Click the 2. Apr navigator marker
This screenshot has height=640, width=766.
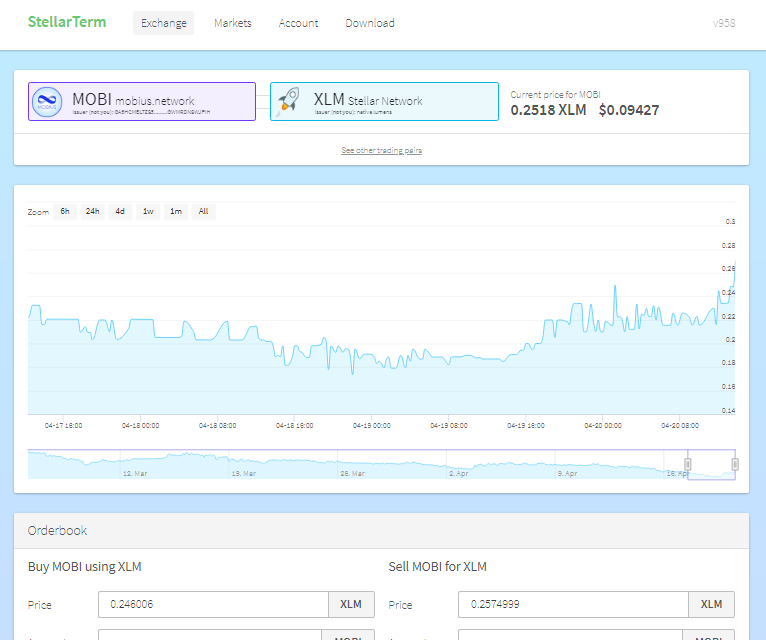pos(459,473)
